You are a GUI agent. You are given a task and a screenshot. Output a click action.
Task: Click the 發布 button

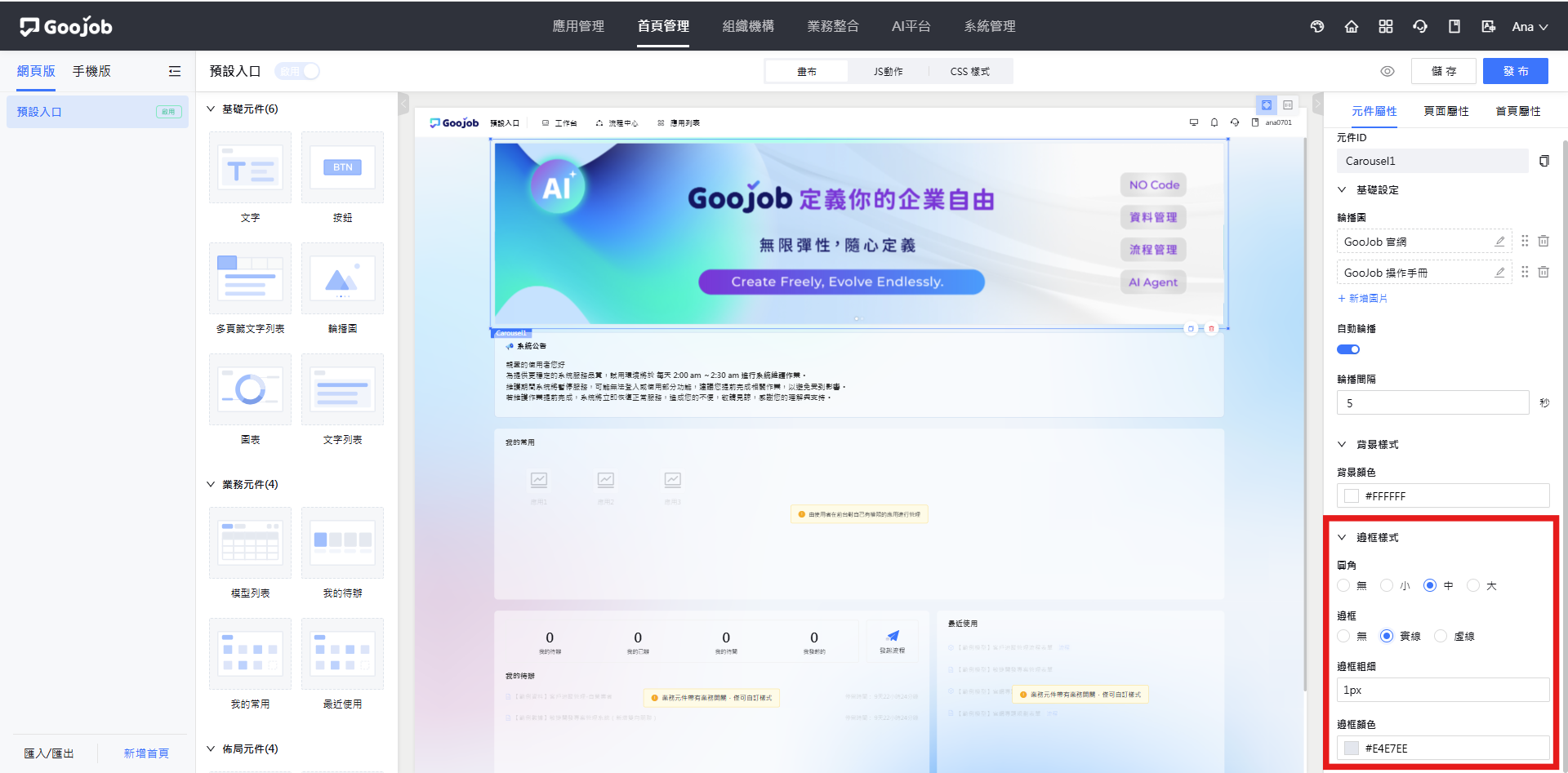(1516, 71)
